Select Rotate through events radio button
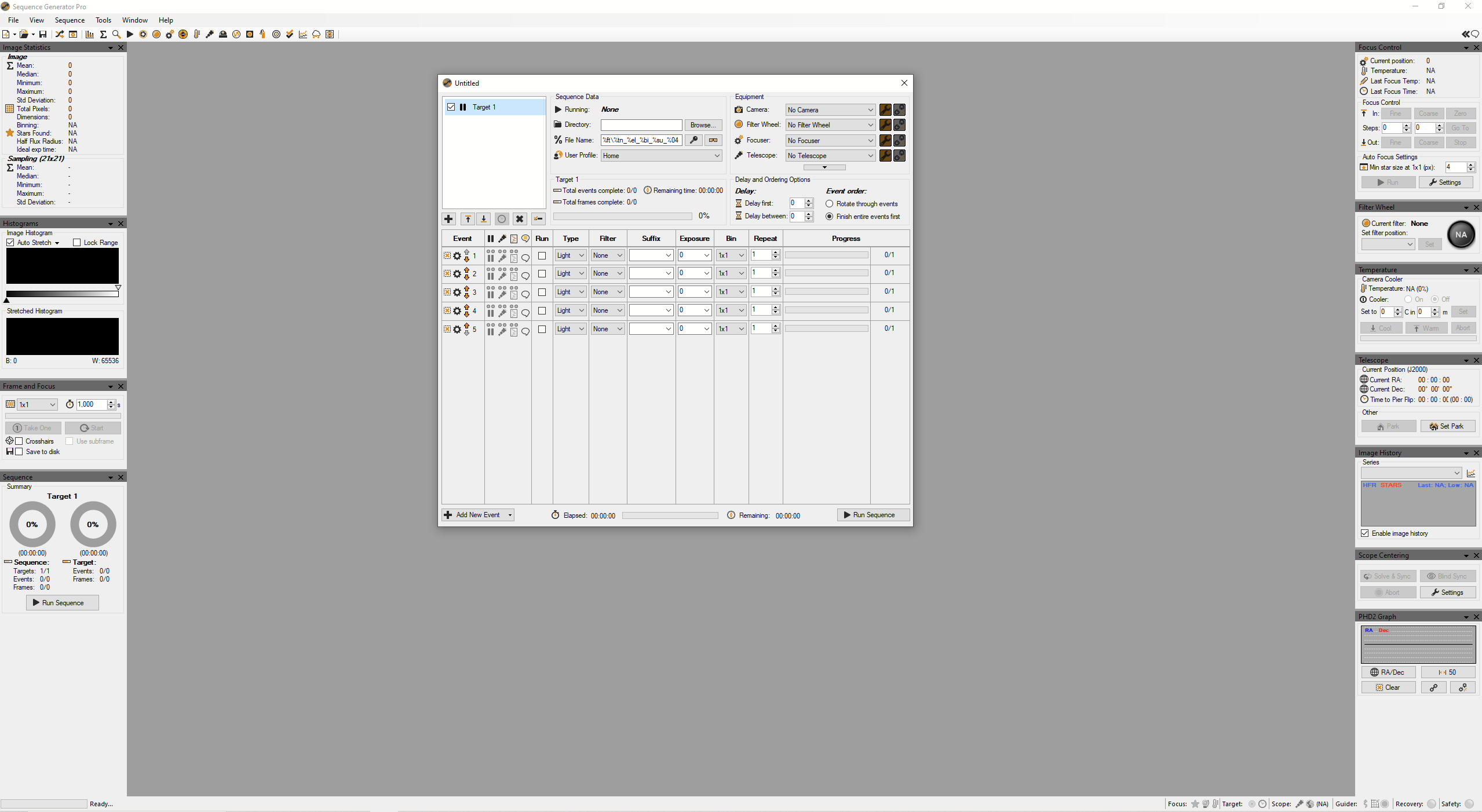This screenshot has height=812, width=1482. (x=830, y=204)
